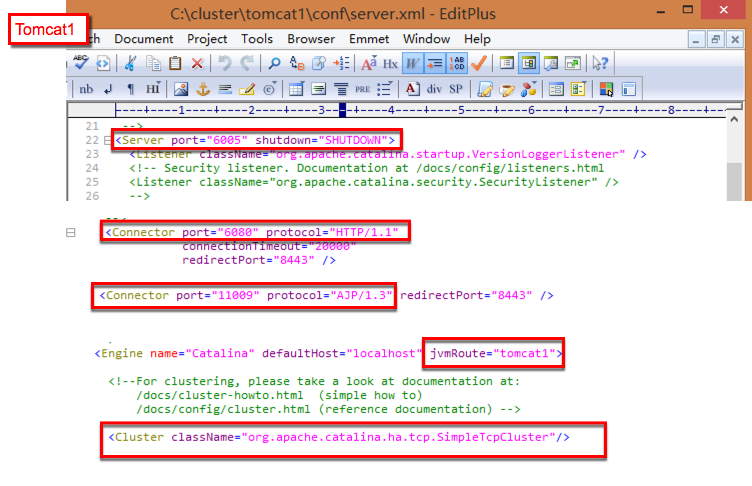Click the column ruler at mark 5

(x=461, y=110)
